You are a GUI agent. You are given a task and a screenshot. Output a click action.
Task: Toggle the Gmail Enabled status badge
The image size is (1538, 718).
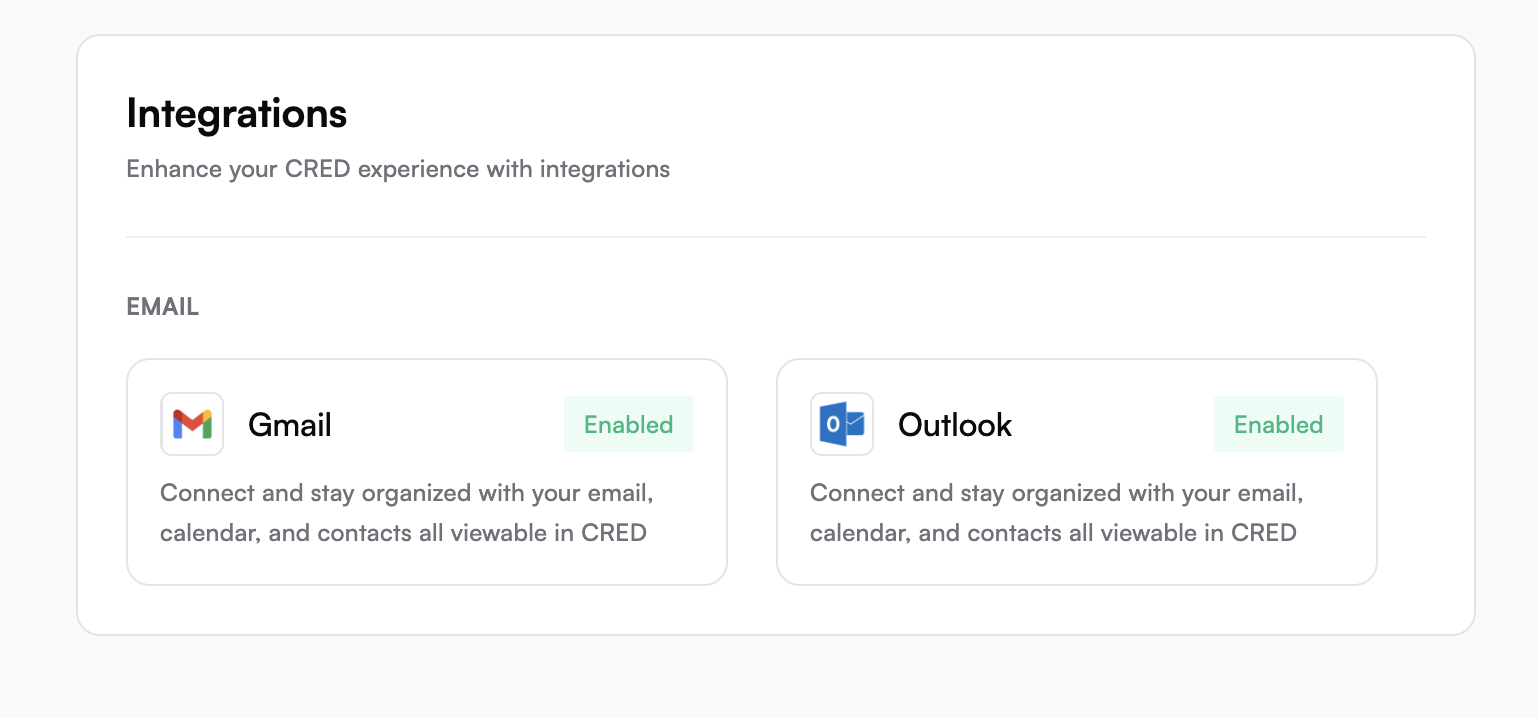[629, 424]
